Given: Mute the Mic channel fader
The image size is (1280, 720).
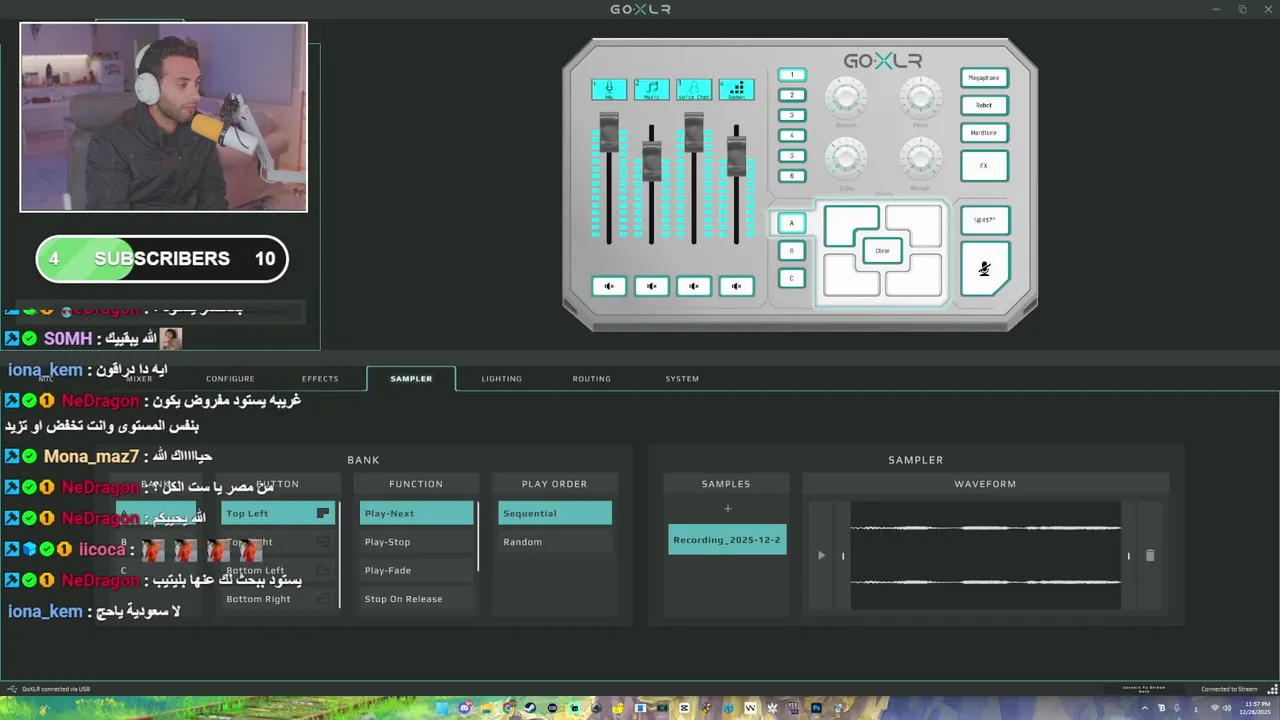Looking at the screenshot, I should tap(609, 286).
